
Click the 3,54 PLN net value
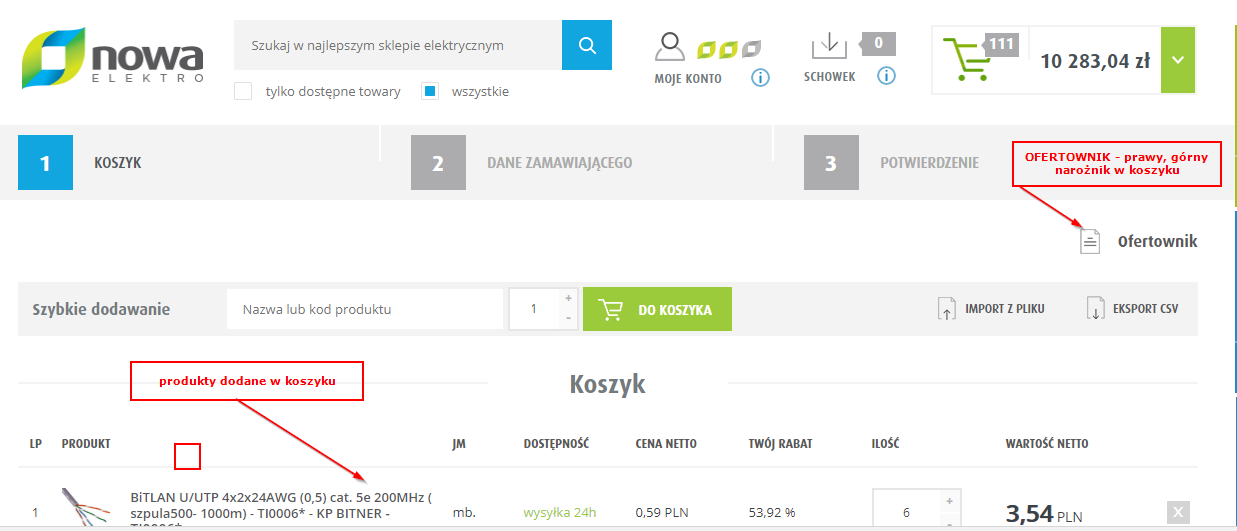1044,514
